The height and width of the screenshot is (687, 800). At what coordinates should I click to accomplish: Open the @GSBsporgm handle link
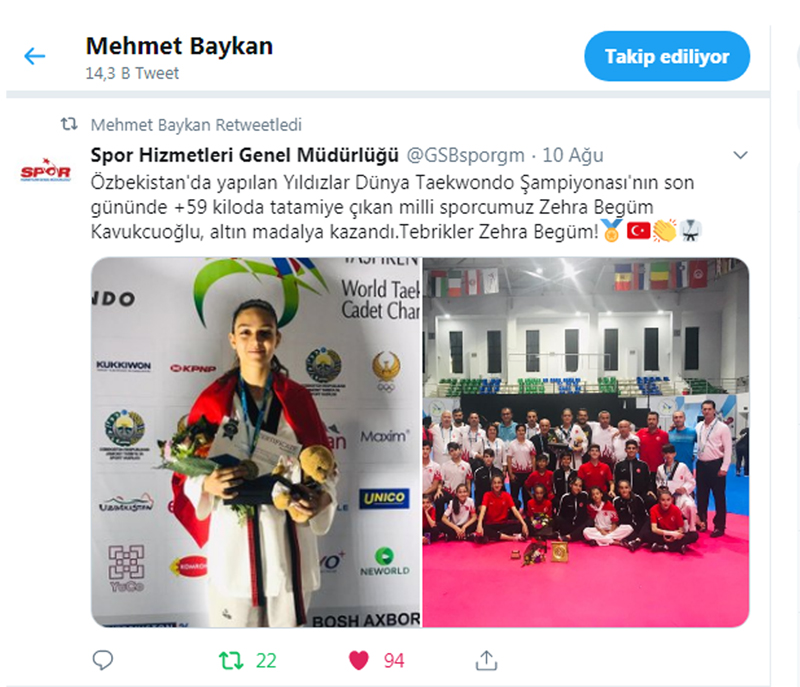pos(465,155)
